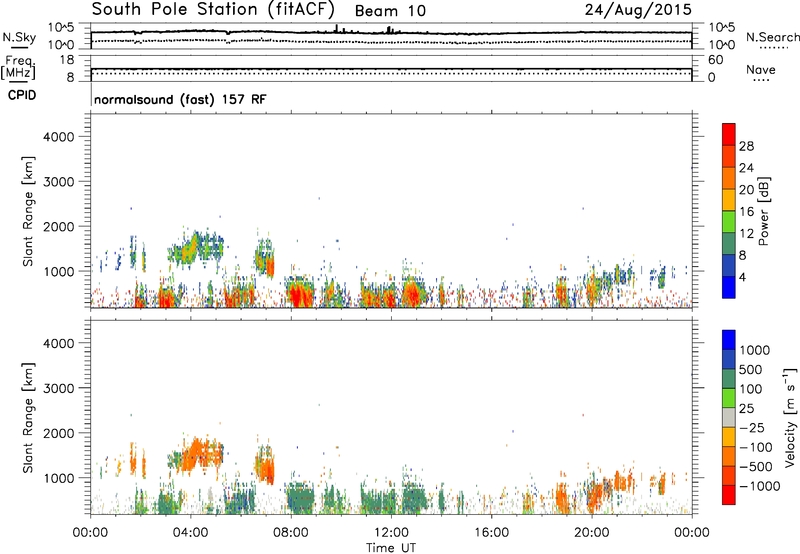Viewport: 800px width, 554px height.
Task: Click the 08:00 power echo patch
Action: pos(299,292)
